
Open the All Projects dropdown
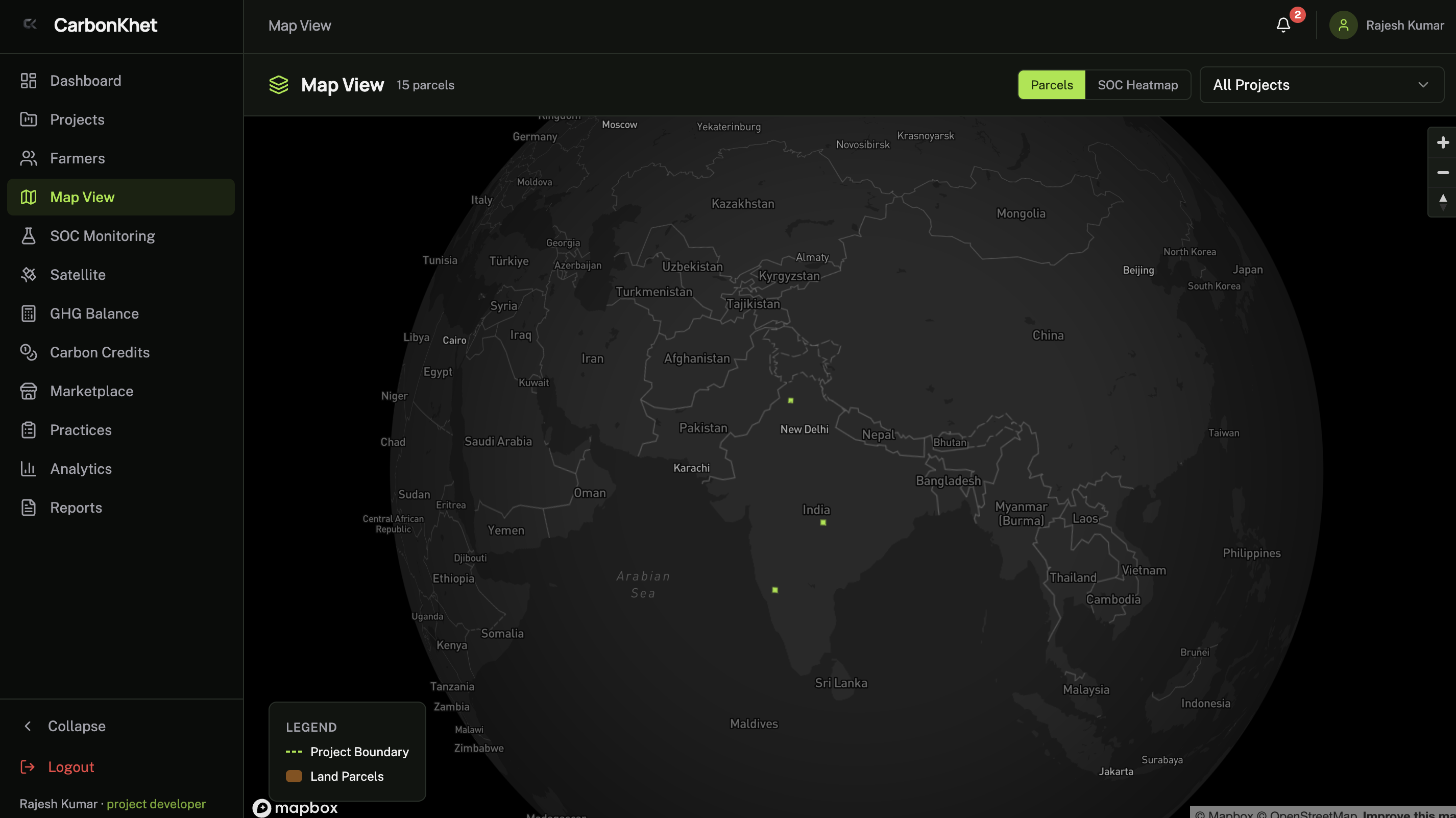tap(1321, 85)
